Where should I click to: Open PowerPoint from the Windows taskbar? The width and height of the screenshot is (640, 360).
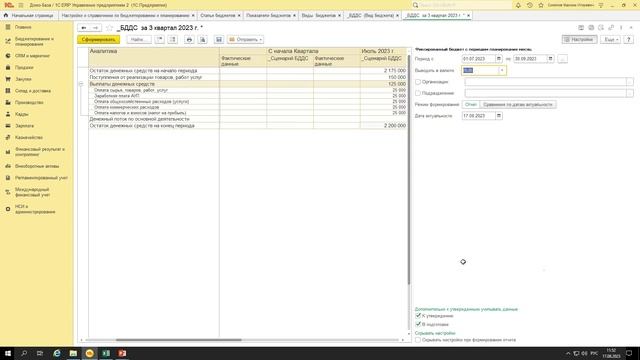point(122,353)
